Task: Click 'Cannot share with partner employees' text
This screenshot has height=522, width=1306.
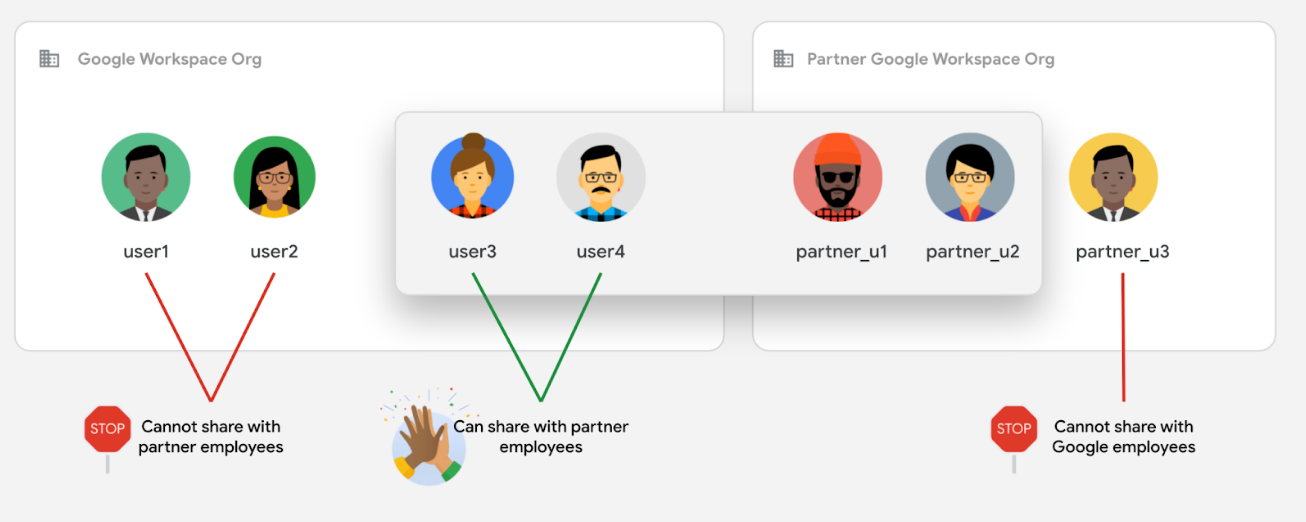Action: (x=211, y=437)
